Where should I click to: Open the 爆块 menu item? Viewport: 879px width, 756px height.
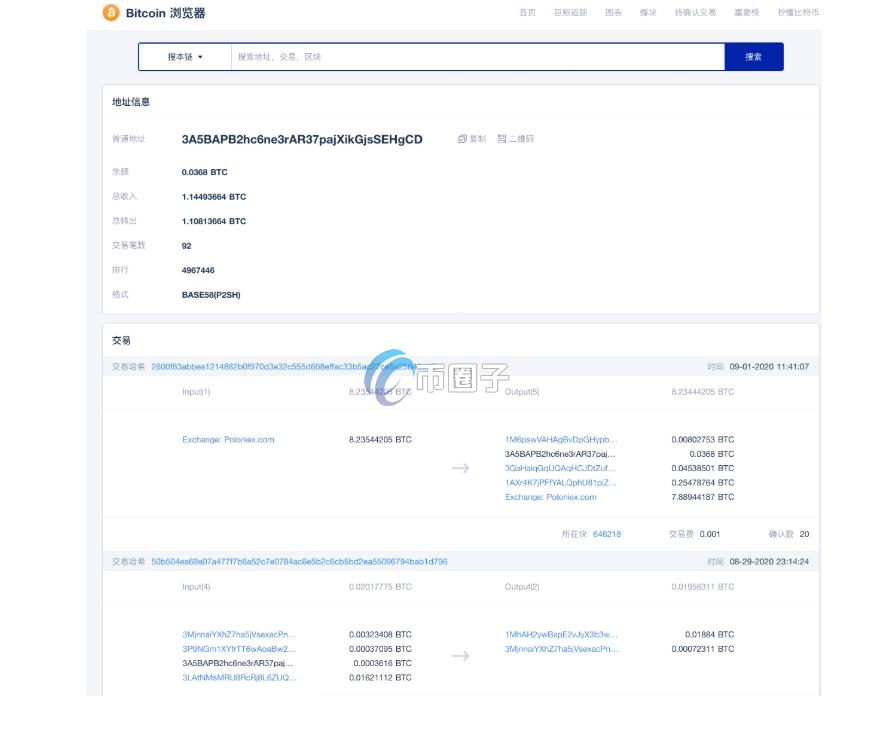click(648, 13)
